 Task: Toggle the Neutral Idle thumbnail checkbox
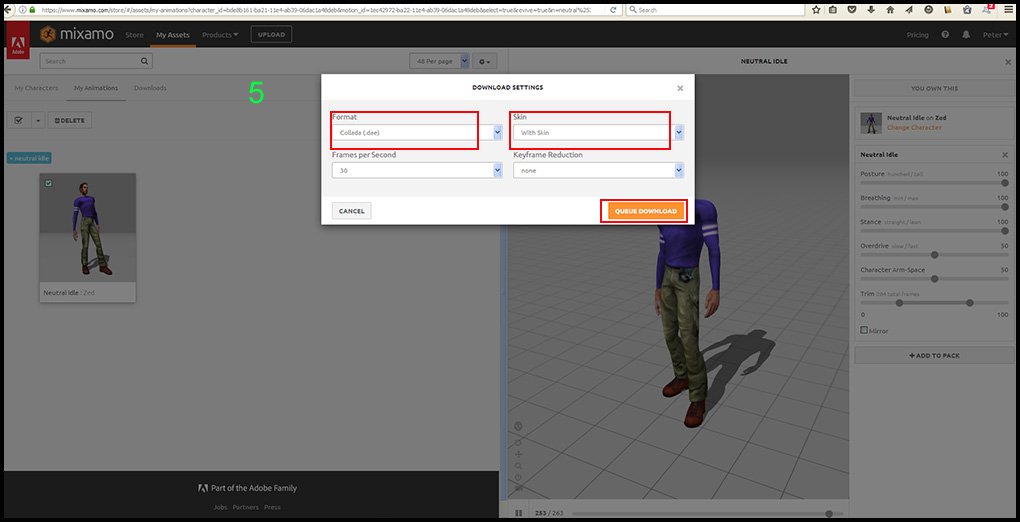click(48, 184)
